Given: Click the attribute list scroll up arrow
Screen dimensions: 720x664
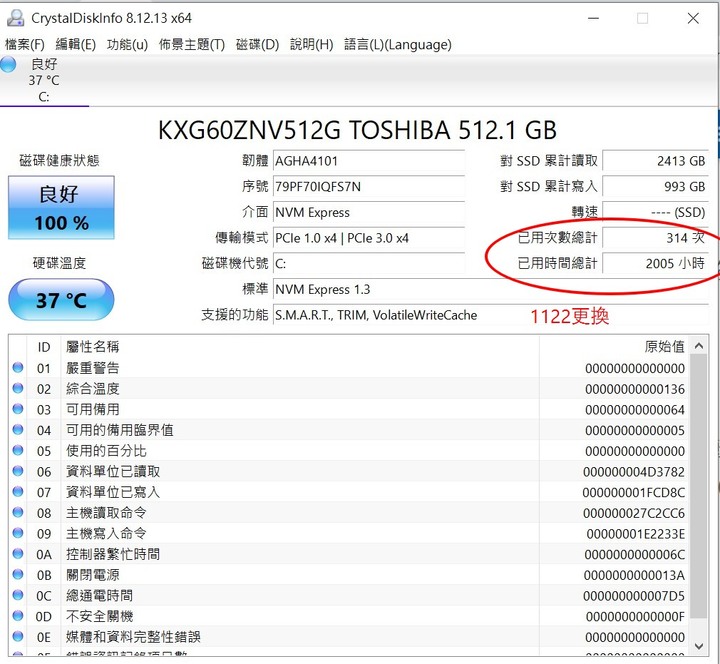Looking at the screenshot, I should (699, 346).
